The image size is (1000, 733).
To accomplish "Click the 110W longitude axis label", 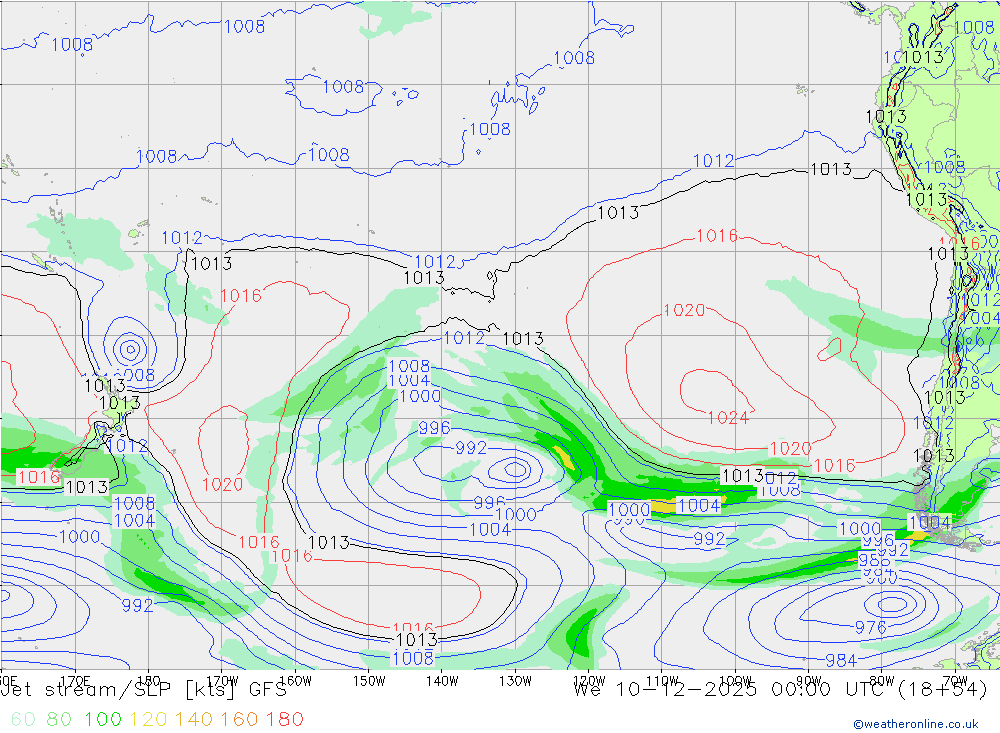I will pyautogui.click(x=662, y=681).
